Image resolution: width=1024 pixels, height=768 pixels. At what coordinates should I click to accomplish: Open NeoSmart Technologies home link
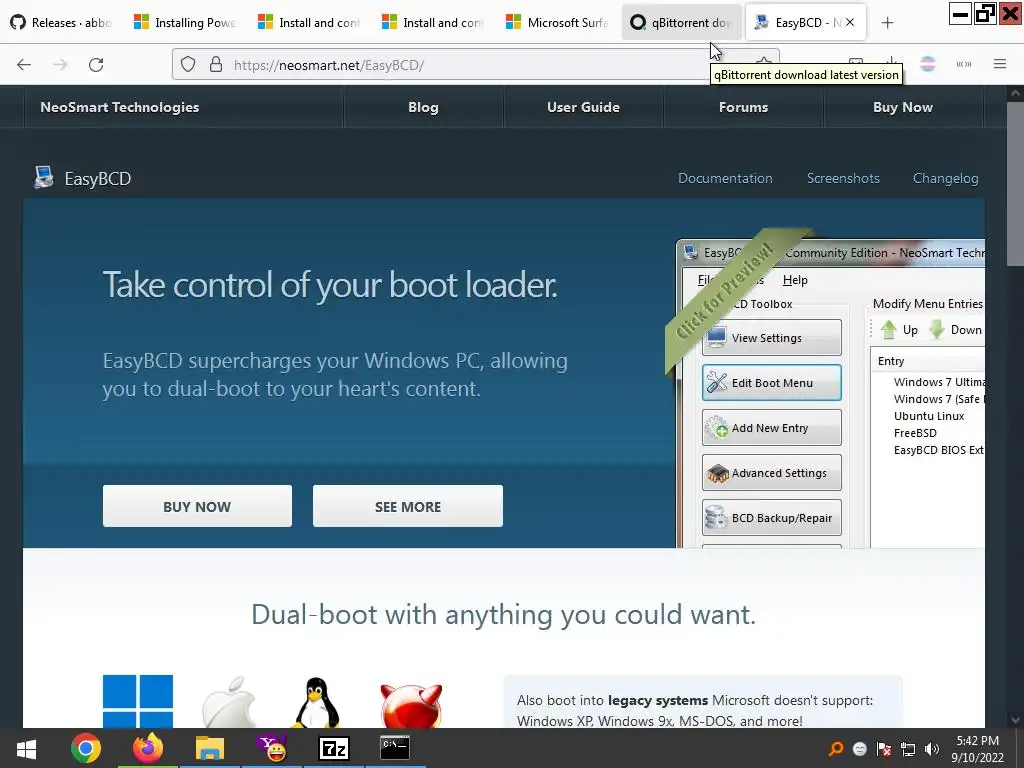pyautogui.click(x=120, y=107)
